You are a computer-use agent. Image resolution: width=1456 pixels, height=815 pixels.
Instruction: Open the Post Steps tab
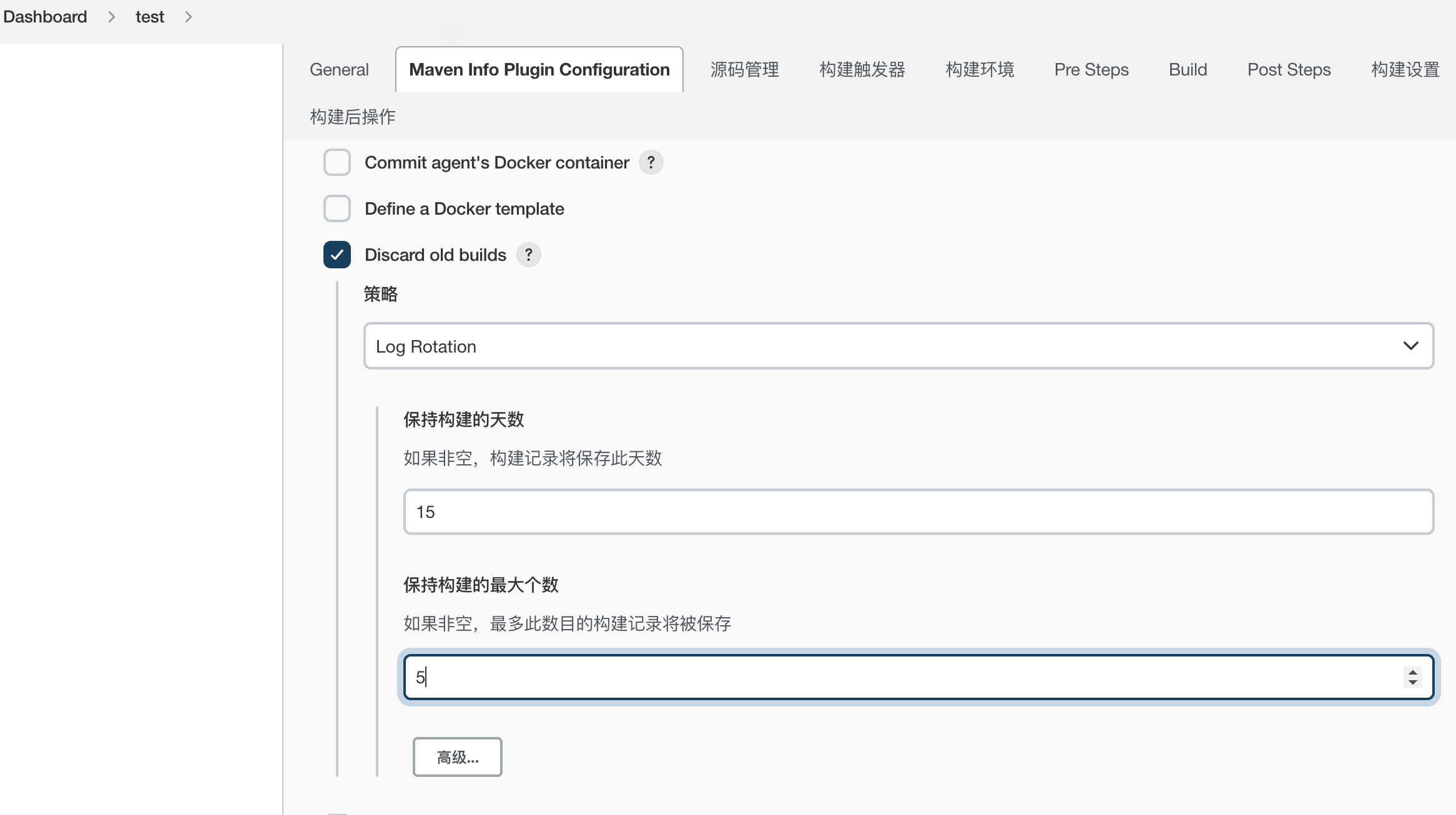click(1289, 69)
